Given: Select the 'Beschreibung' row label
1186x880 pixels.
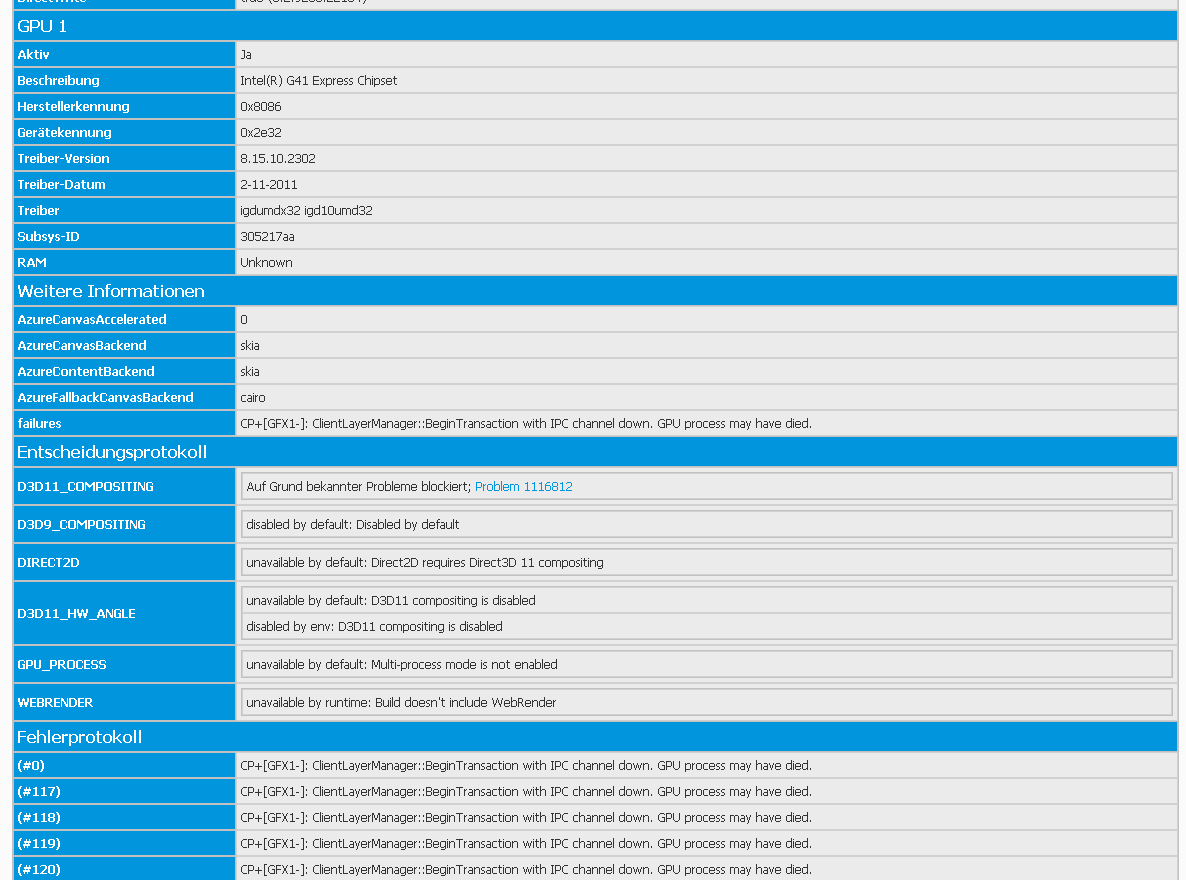Looking at the screenshot, I should tap(58, 80).
